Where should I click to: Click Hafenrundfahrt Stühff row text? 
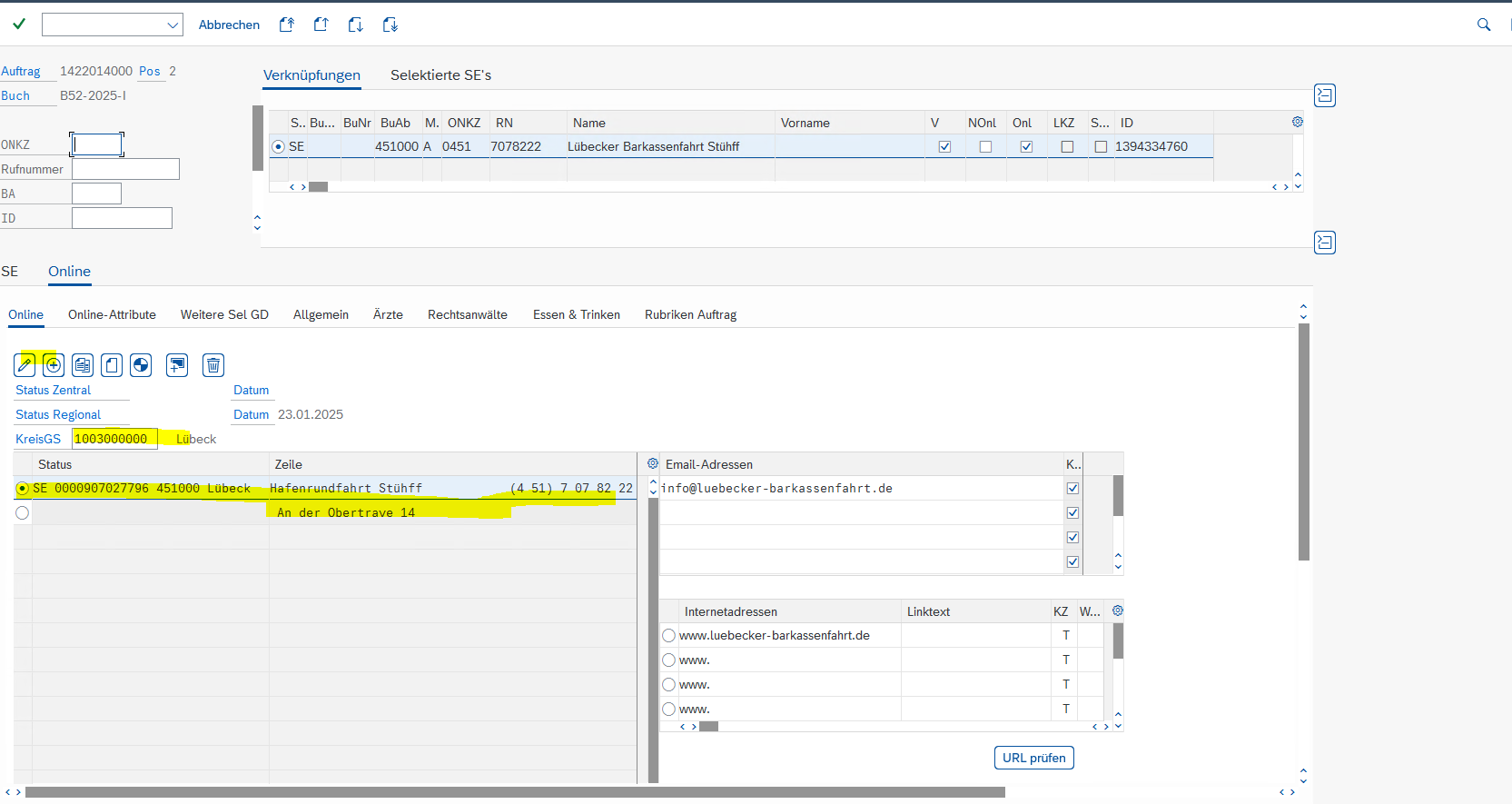346,488
